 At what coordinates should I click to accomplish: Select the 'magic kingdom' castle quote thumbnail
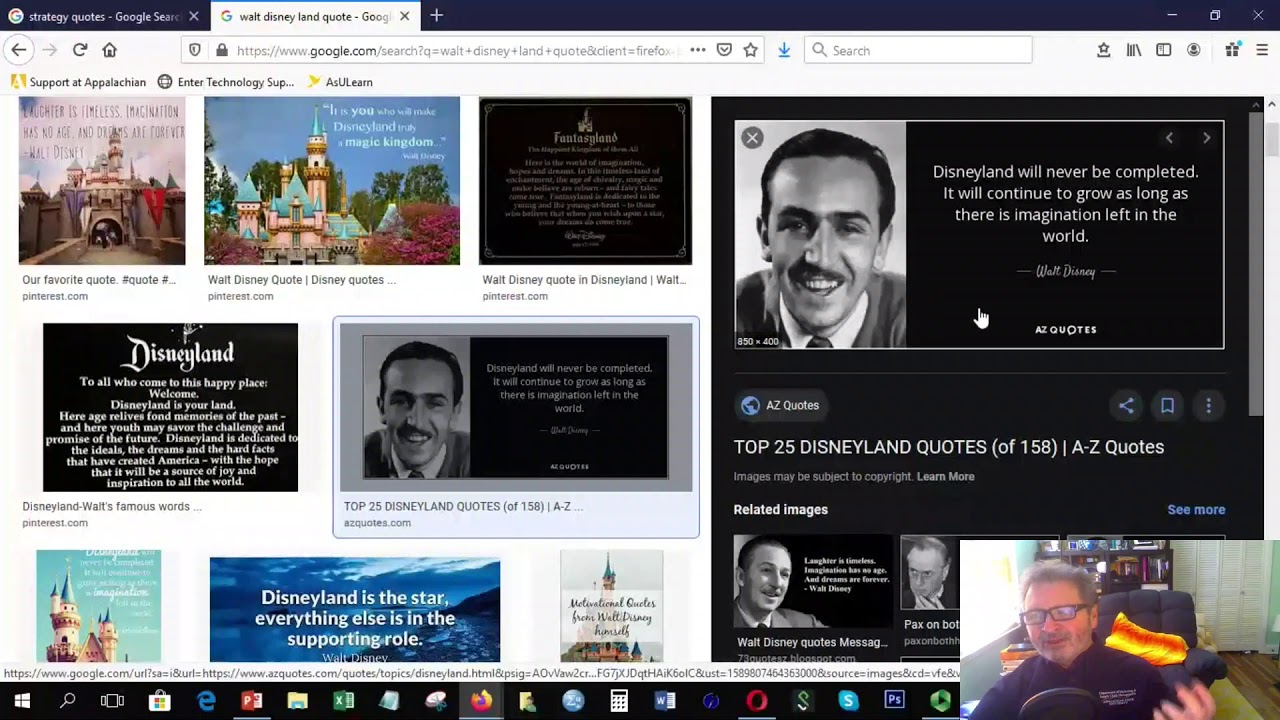click(332, 181)
